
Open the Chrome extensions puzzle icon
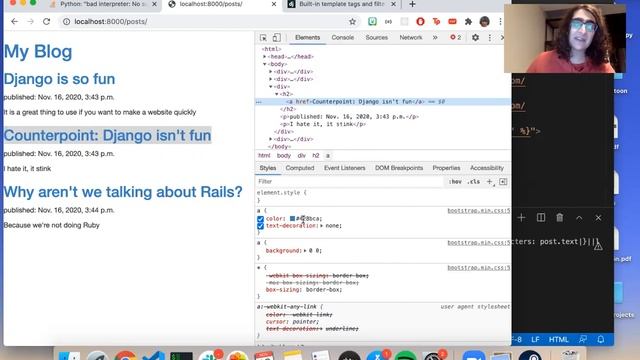click(468, 22)
